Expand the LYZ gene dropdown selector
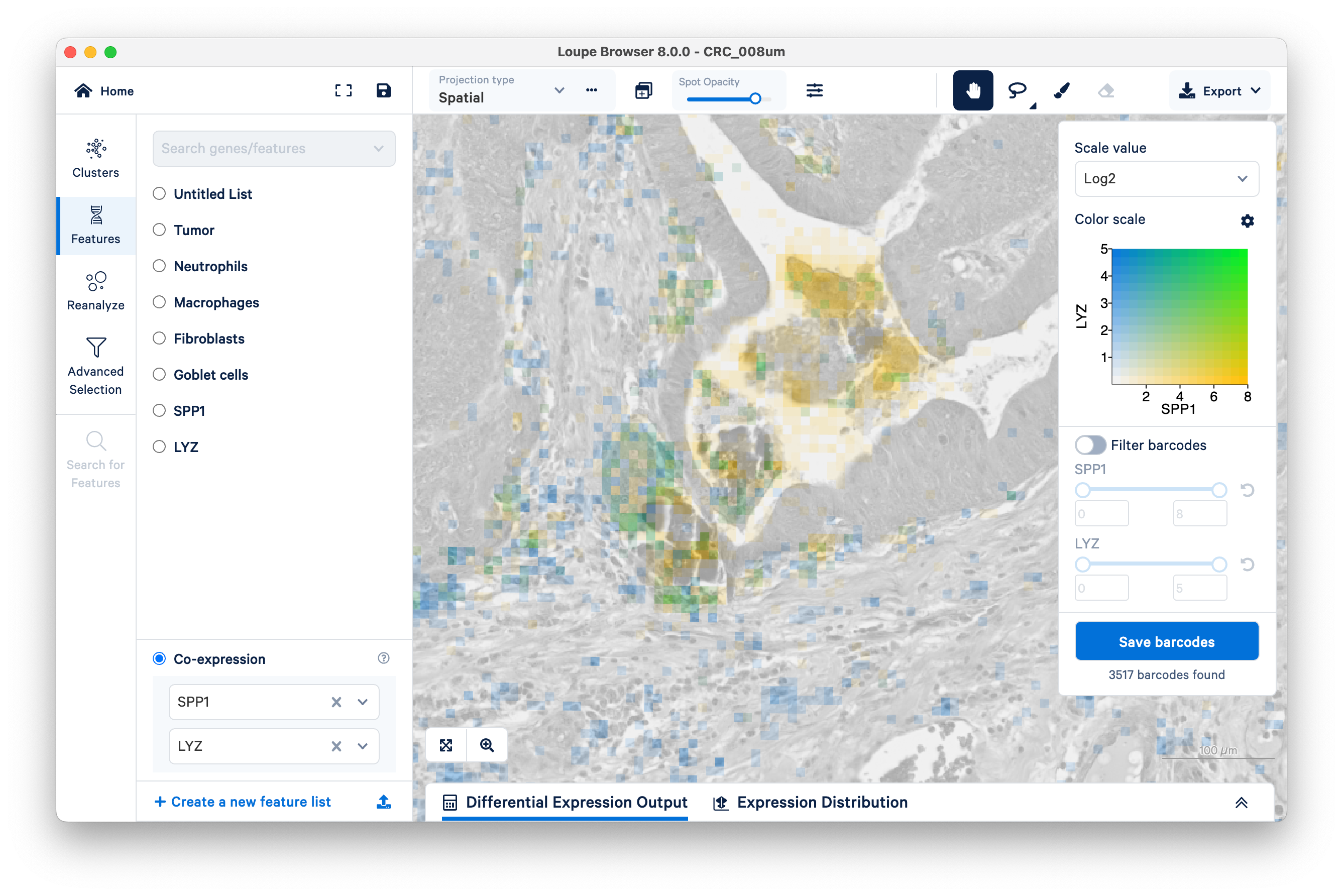This screenshot has height=896, width=1343. (362, 745)
